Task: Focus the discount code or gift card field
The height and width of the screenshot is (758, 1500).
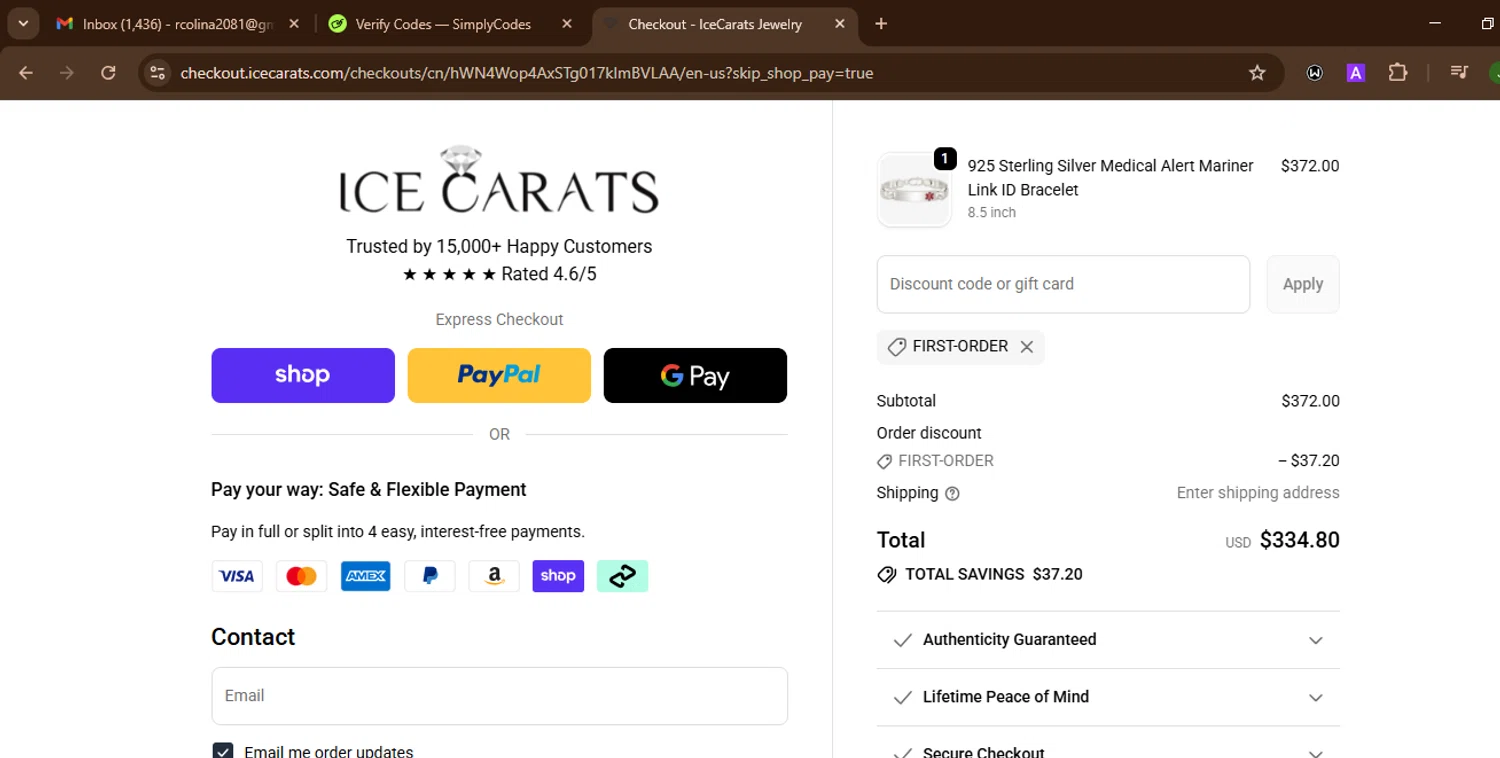Action: click(x=1063, y=284)
